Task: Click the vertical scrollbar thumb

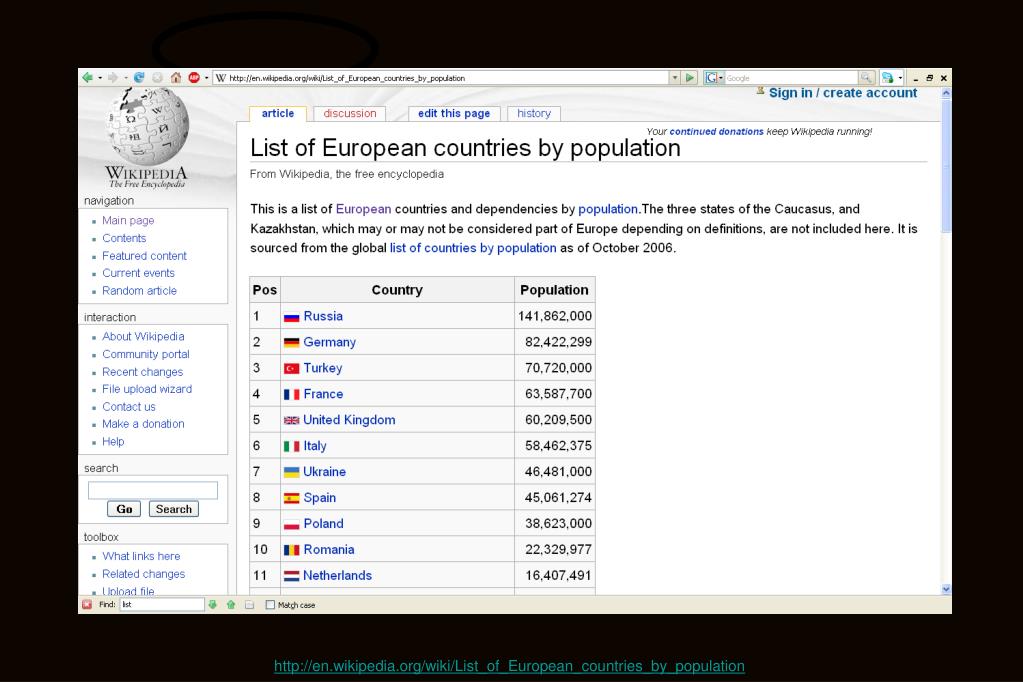Action: [x=946, y=165]
